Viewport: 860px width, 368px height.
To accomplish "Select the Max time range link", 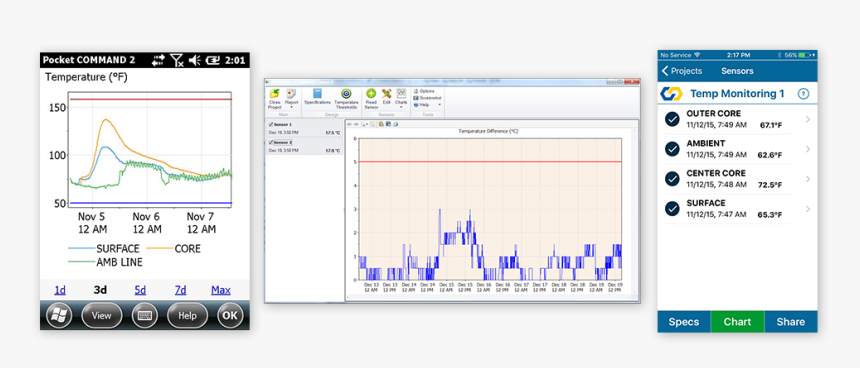I will [220, 290].
